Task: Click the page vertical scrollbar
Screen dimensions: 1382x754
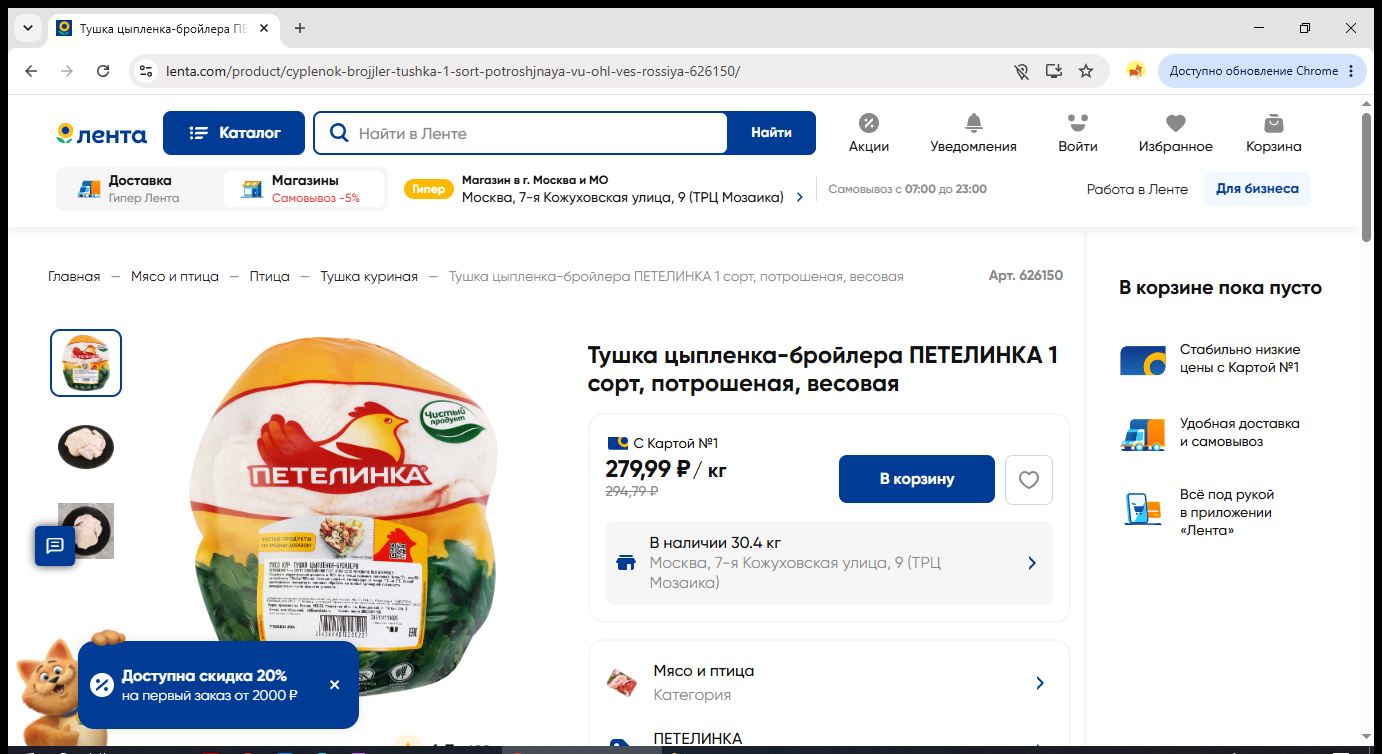Action: point(1367,177)
